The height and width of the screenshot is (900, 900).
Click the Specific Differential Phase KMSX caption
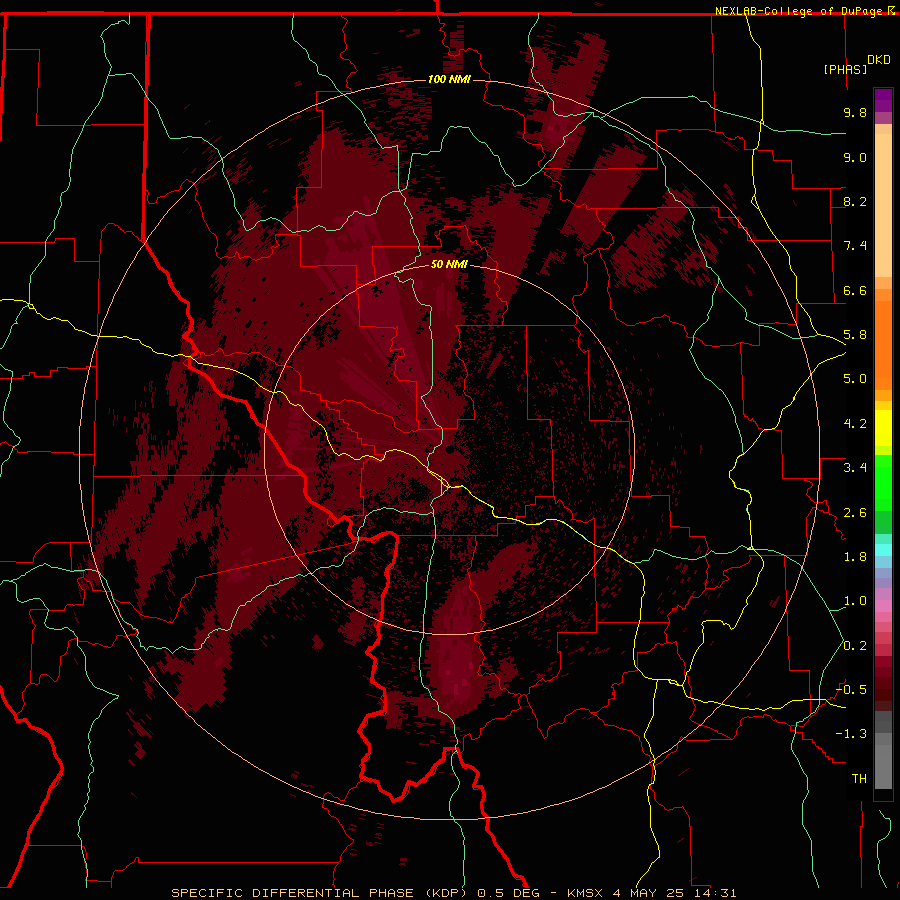[453, 893]
